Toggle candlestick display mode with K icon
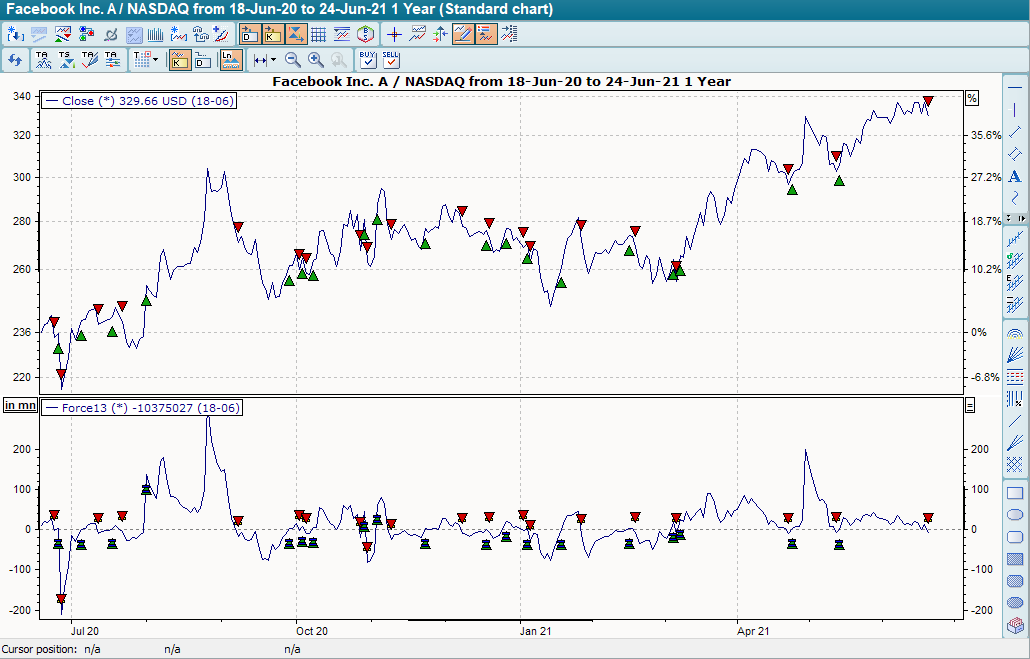 [181, 60]
